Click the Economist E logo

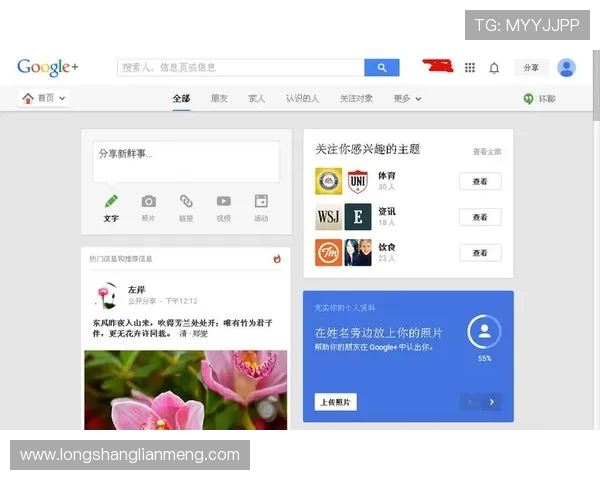[x=358, y=217]
